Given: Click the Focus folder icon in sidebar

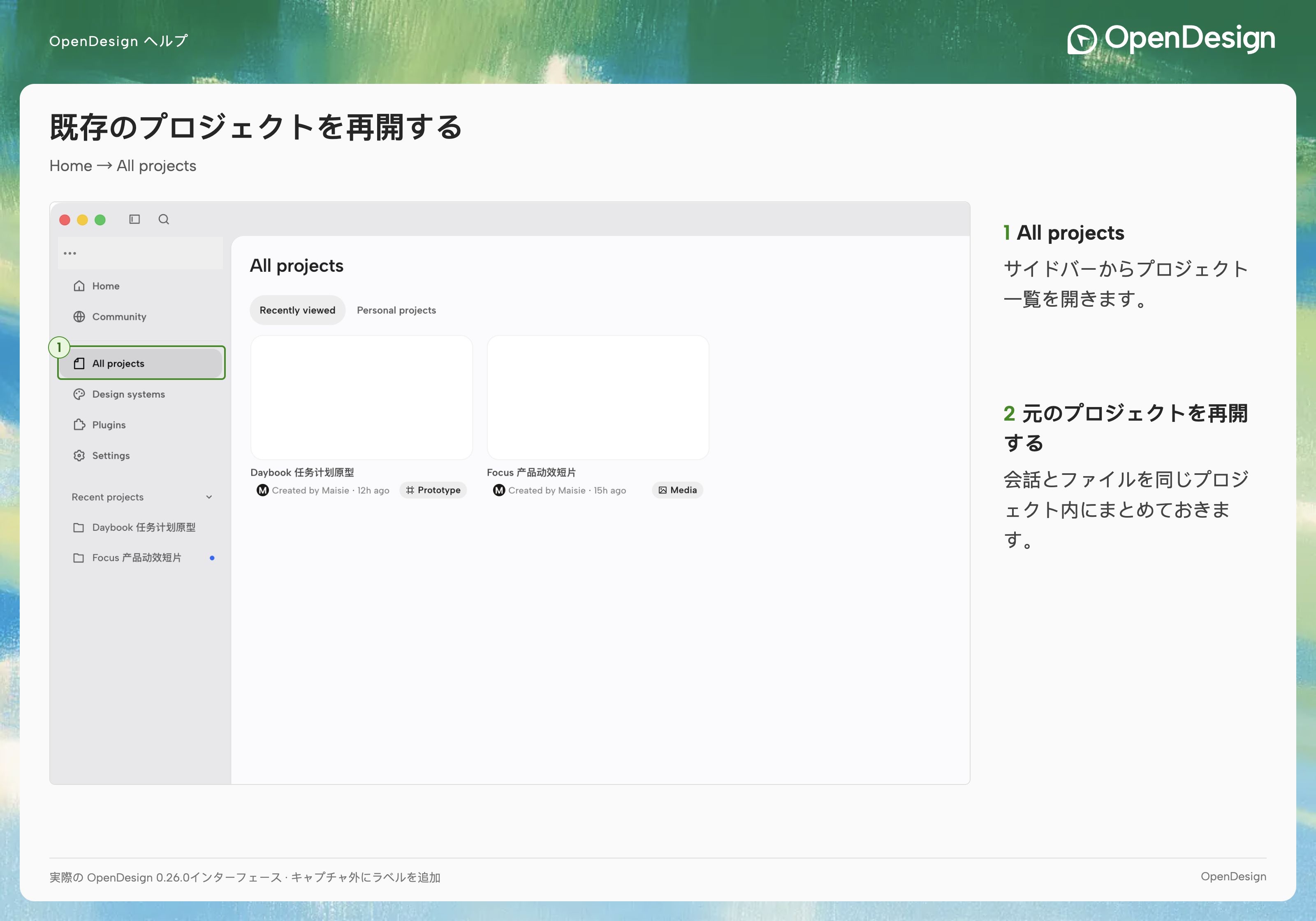Looking at the screenshot, I should pyautogui.click(x=79, y=558).
